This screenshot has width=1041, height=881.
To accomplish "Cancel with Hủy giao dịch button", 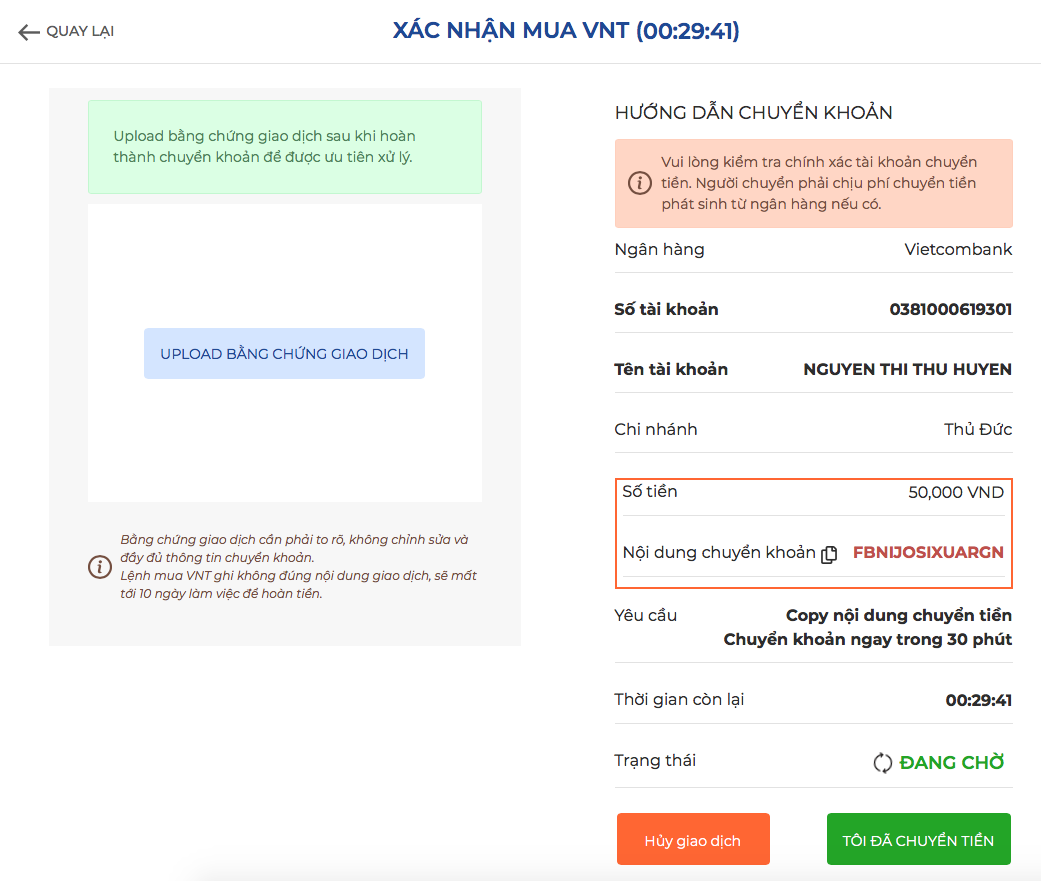I will pos(693,839).
